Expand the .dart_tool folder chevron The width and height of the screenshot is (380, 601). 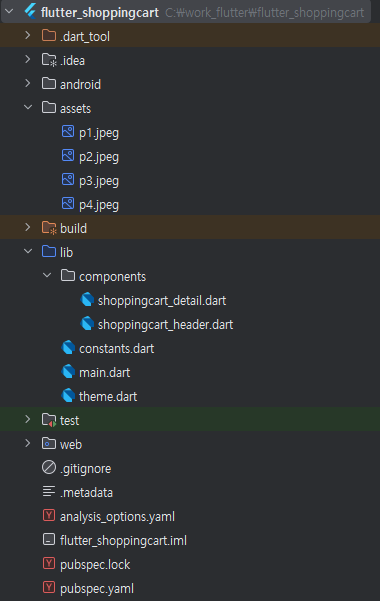pyautogui.click(x=28, y=36)
